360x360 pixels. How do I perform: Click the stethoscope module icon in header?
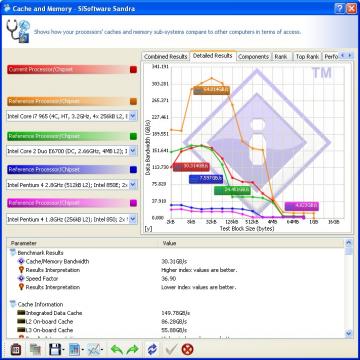(18, 31)
